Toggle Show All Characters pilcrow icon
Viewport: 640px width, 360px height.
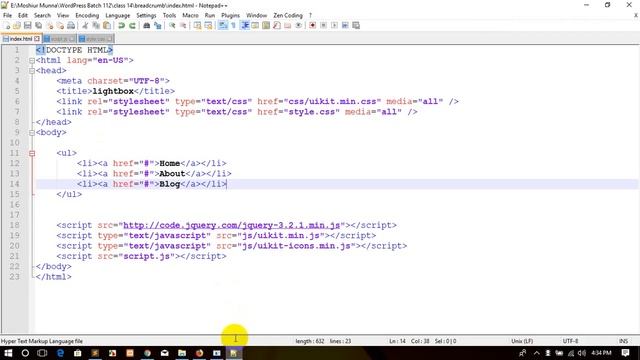click(x=233, y=25)
